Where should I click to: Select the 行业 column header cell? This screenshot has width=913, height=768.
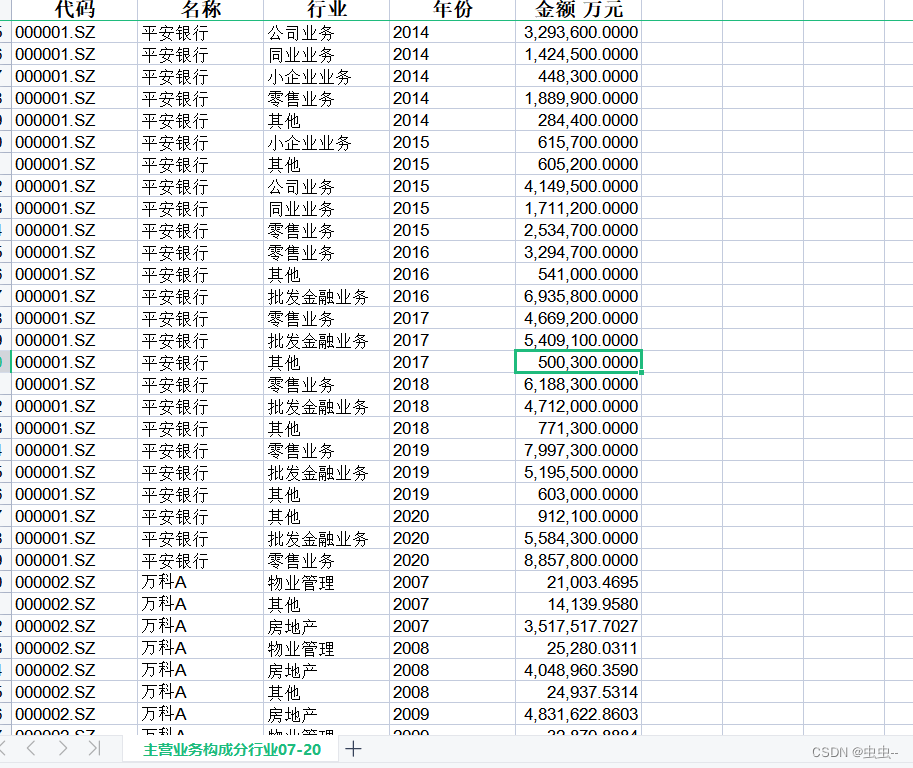tap(327, 9)
